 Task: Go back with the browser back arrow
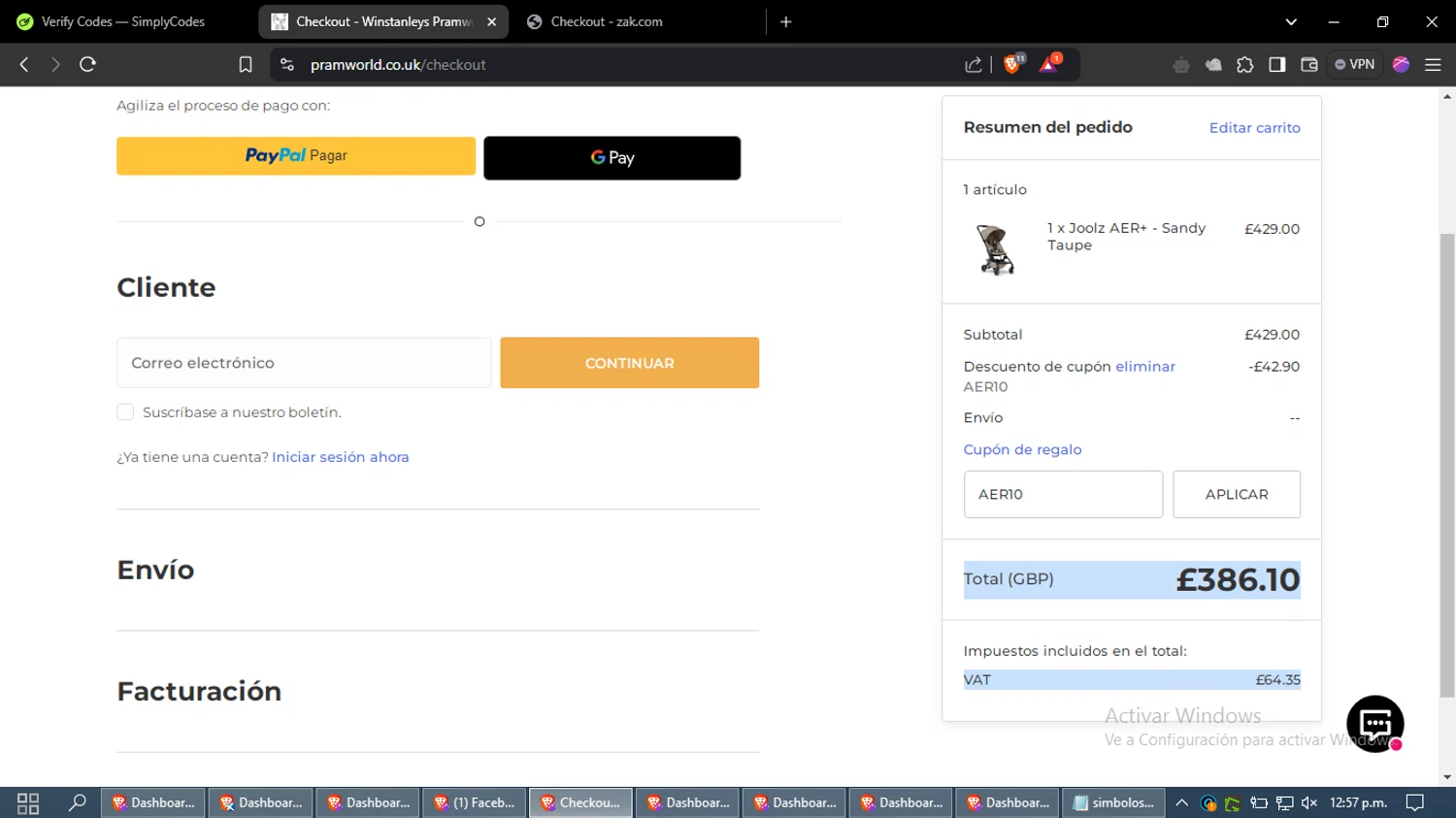(24, 64)
